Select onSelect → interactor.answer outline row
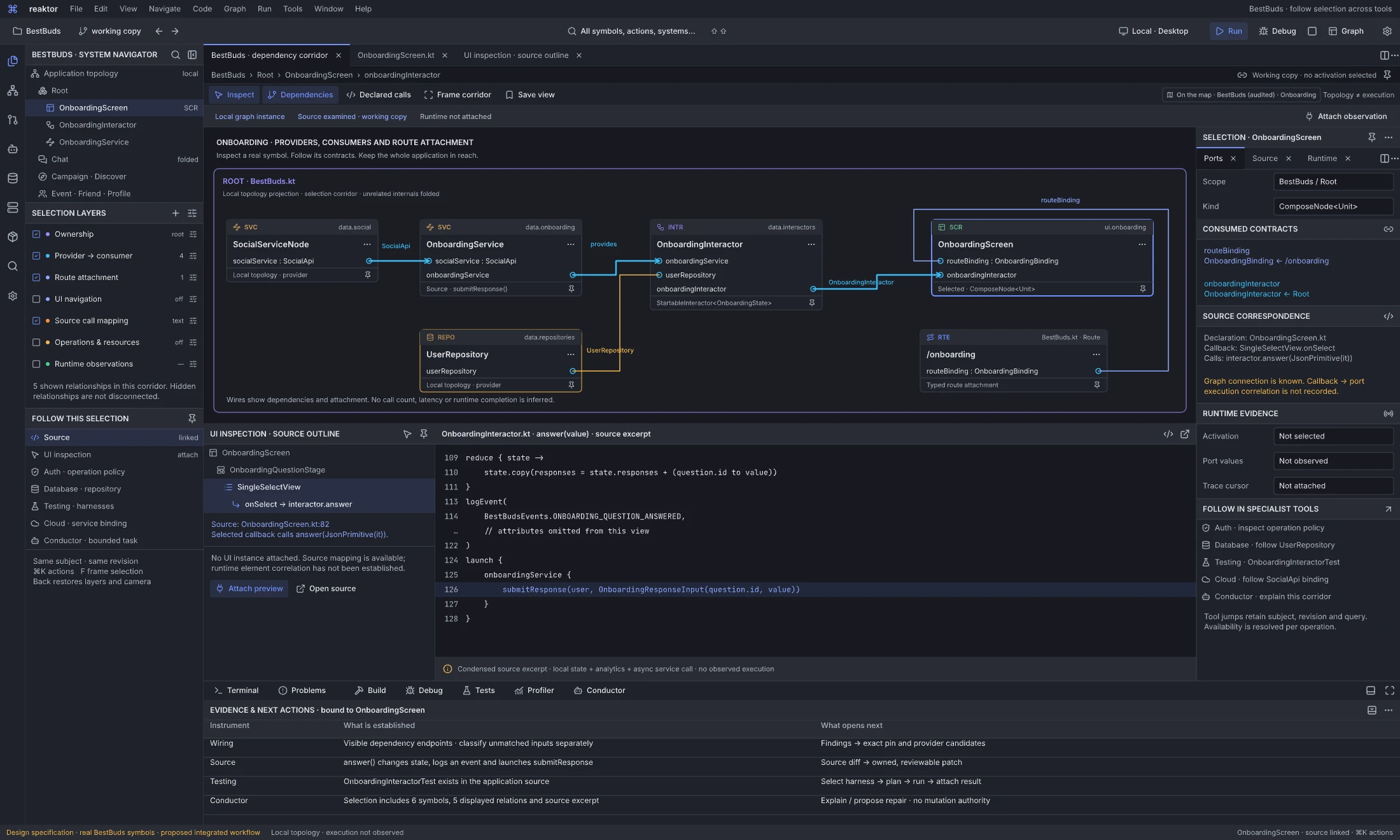This screenshot has width=1400, height=840. [x=319, y=505]
